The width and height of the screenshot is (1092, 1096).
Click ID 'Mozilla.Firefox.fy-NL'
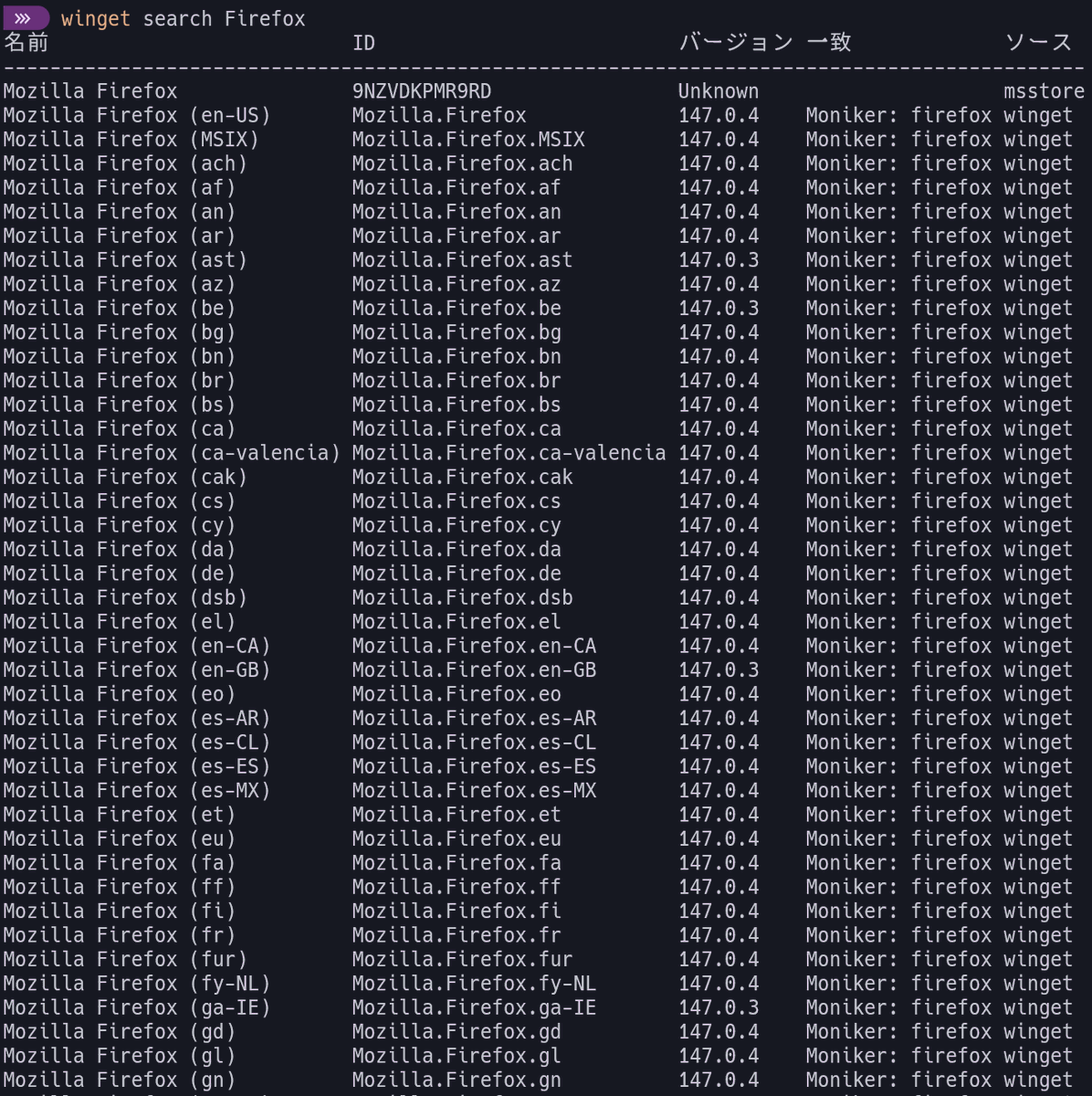click(474, 984)
